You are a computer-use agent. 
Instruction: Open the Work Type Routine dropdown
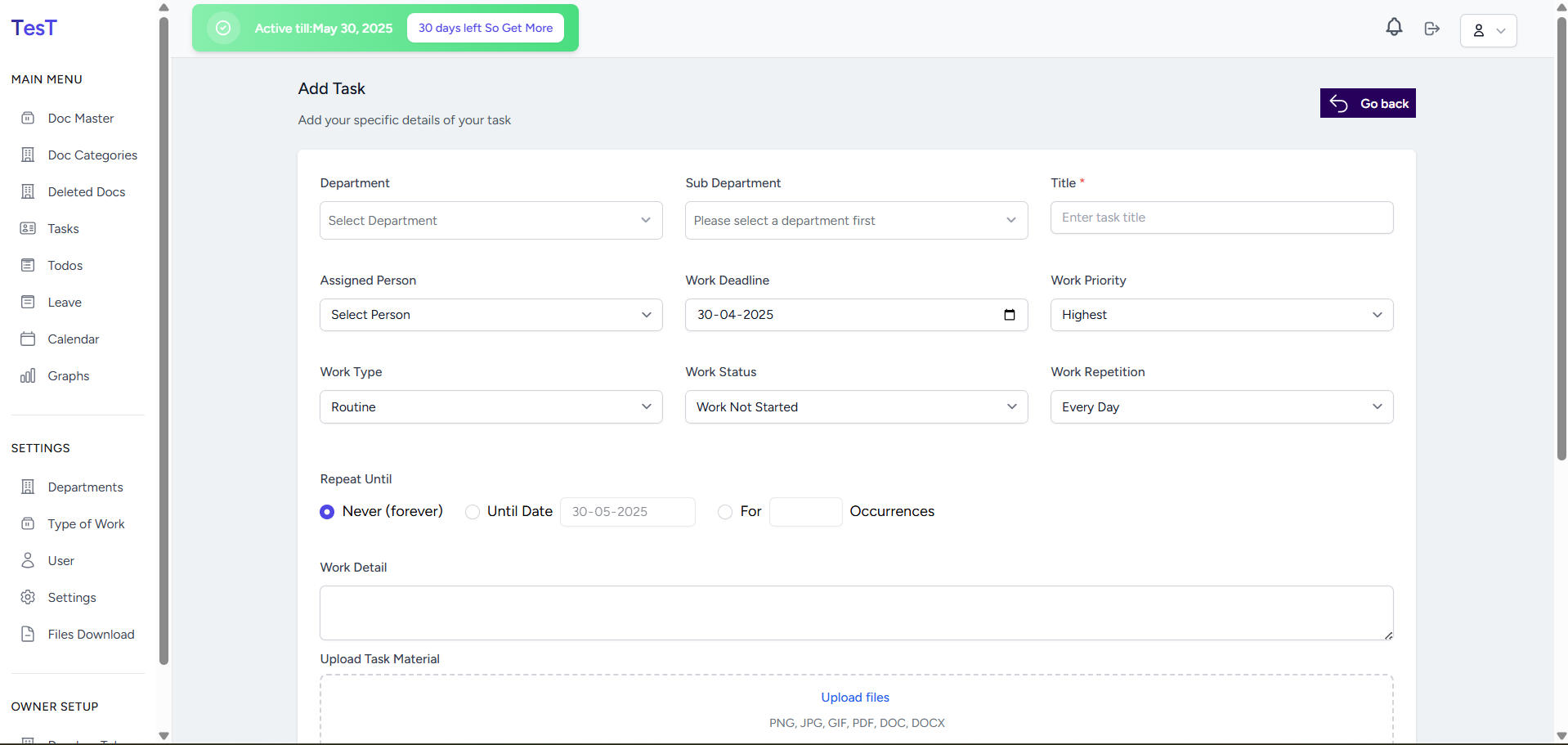pyautogui.click(x=491, y=406)
